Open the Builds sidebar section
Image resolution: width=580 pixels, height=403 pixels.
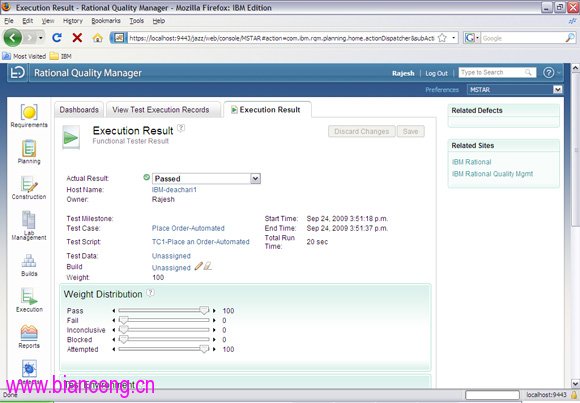tap(29, 265)
